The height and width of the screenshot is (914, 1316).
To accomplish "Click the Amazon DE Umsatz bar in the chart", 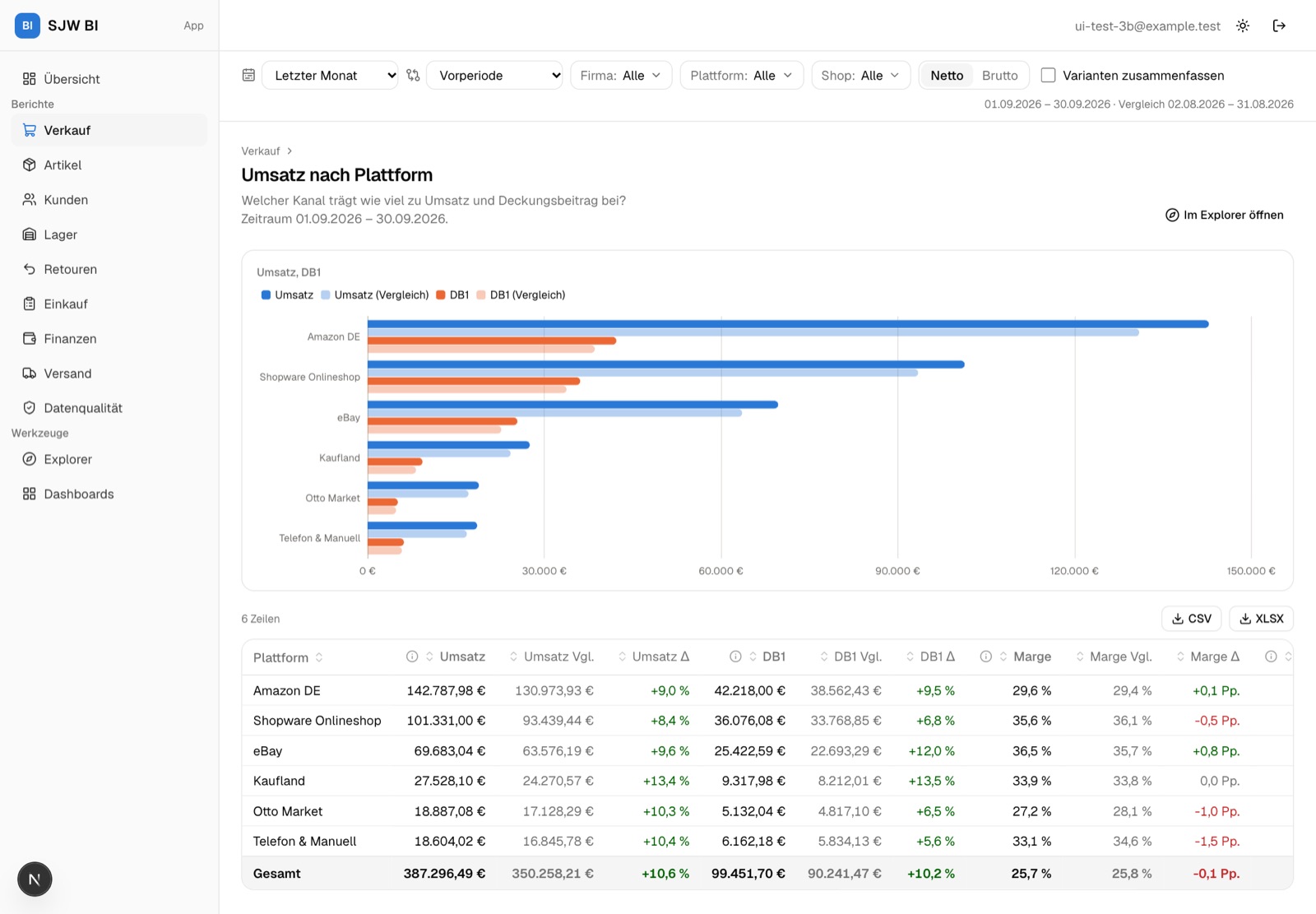I will pyautogui.click(x=788, y=324).
